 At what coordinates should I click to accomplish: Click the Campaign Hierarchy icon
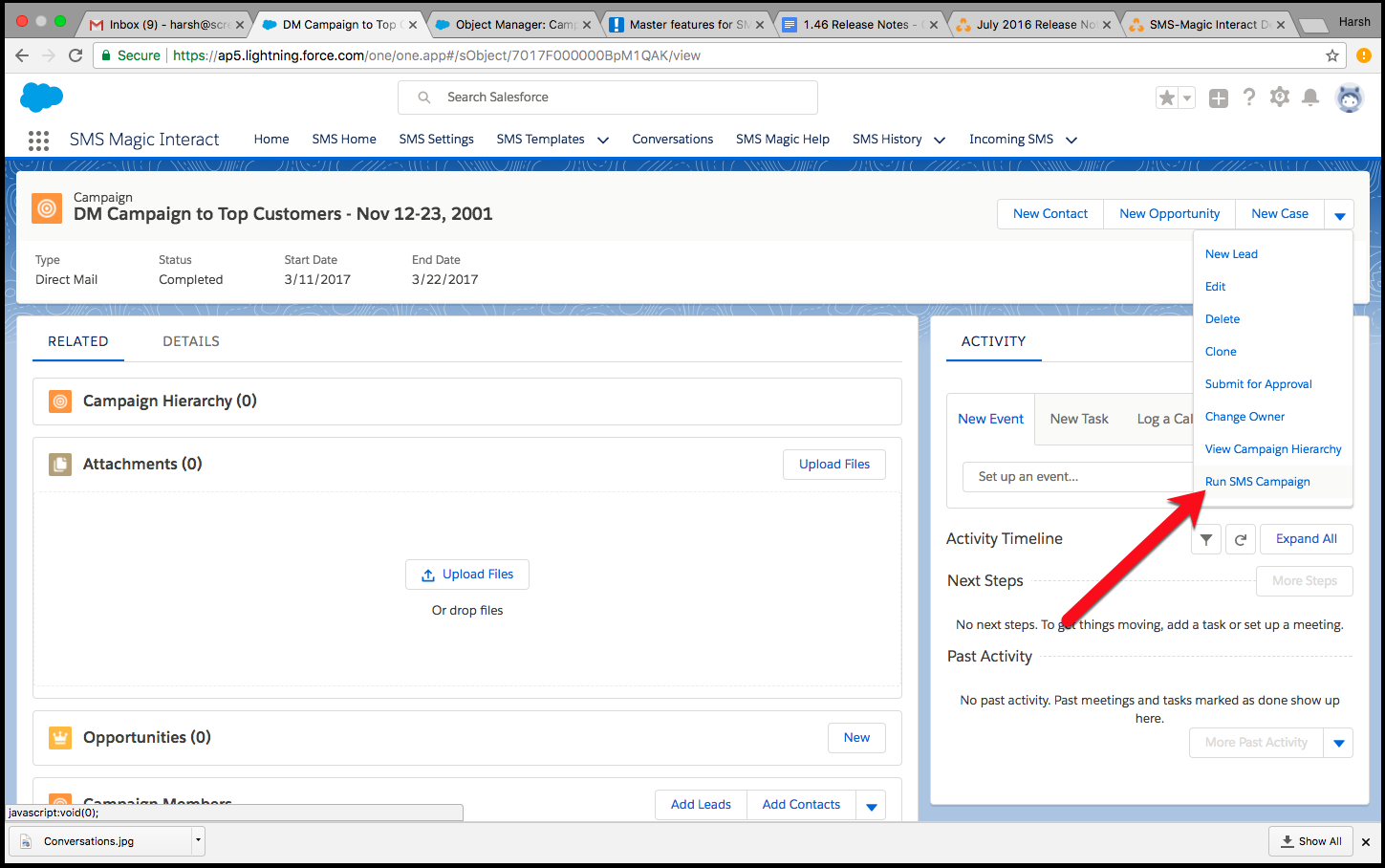click(x=60, y=401)
